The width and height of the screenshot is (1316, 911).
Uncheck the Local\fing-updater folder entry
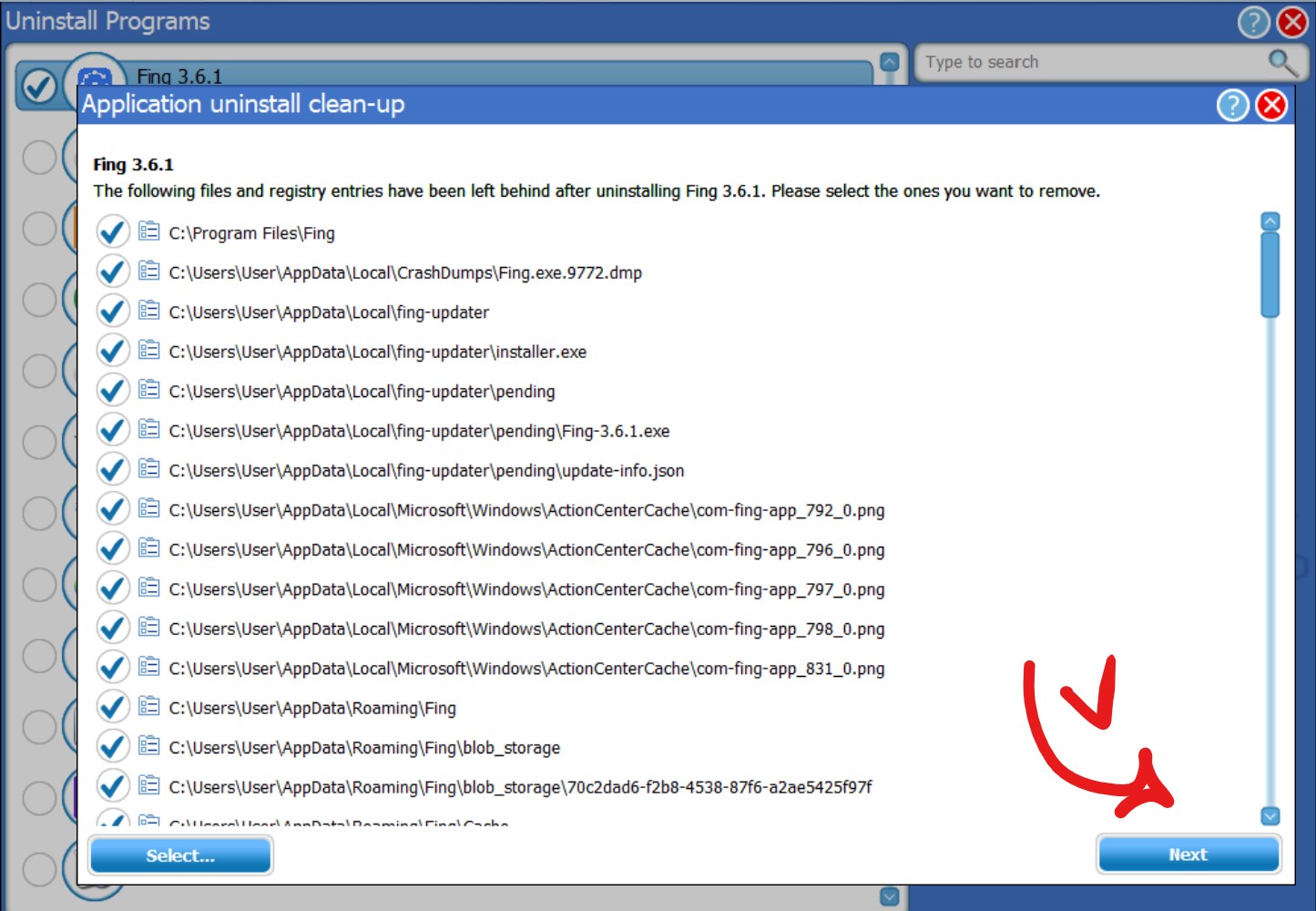[113, 312]
